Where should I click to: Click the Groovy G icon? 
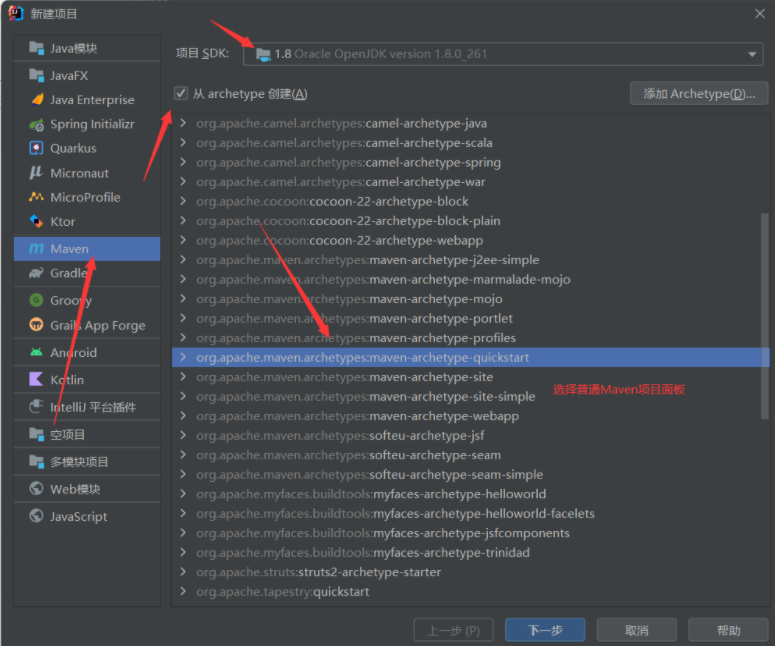36,300
